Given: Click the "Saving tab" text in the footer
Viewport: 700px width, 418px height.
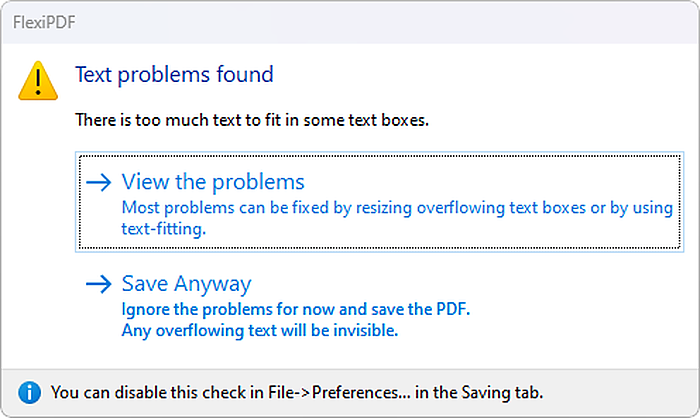Looking at the screenshot, I should [502, 393].
